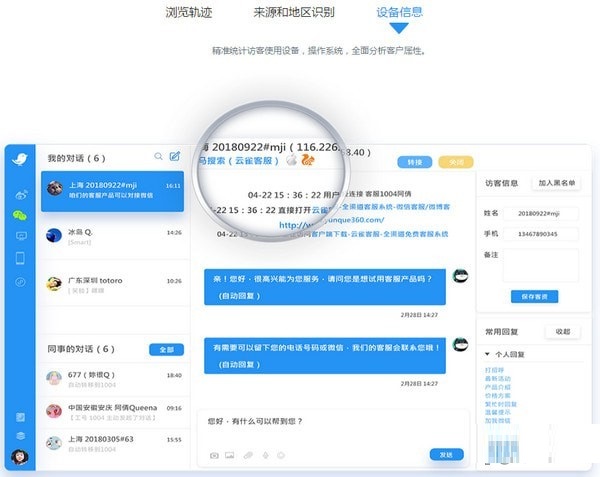Click the compose edit icon beside search
Image resolution: width=600 pixels, height=477 pixels.
point(175,156)
